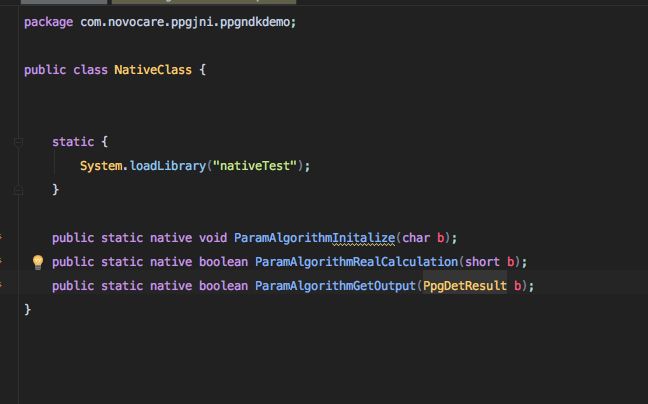
Task: Click the static keyword of the initializer block
Action: click(73, 142)
